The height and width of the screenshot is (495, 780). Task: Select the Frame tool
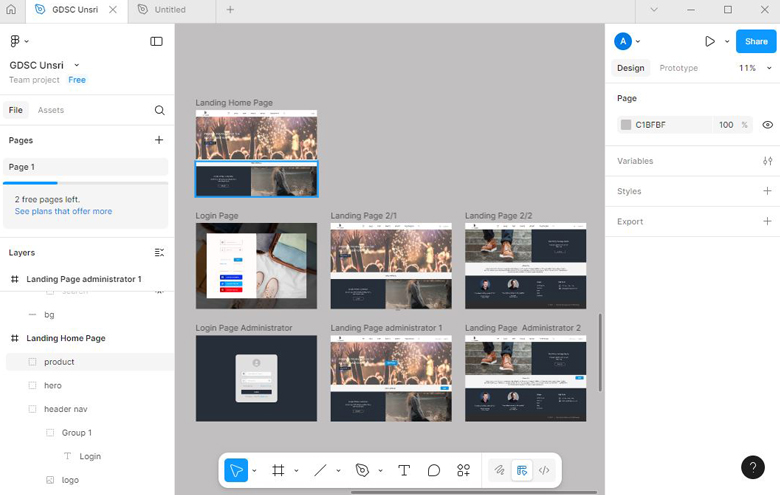coord(278,470)
